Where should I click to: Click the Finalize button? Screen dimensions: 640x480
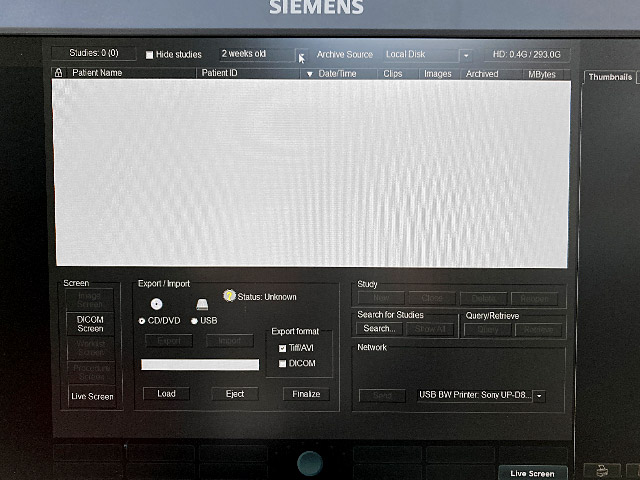306,394
